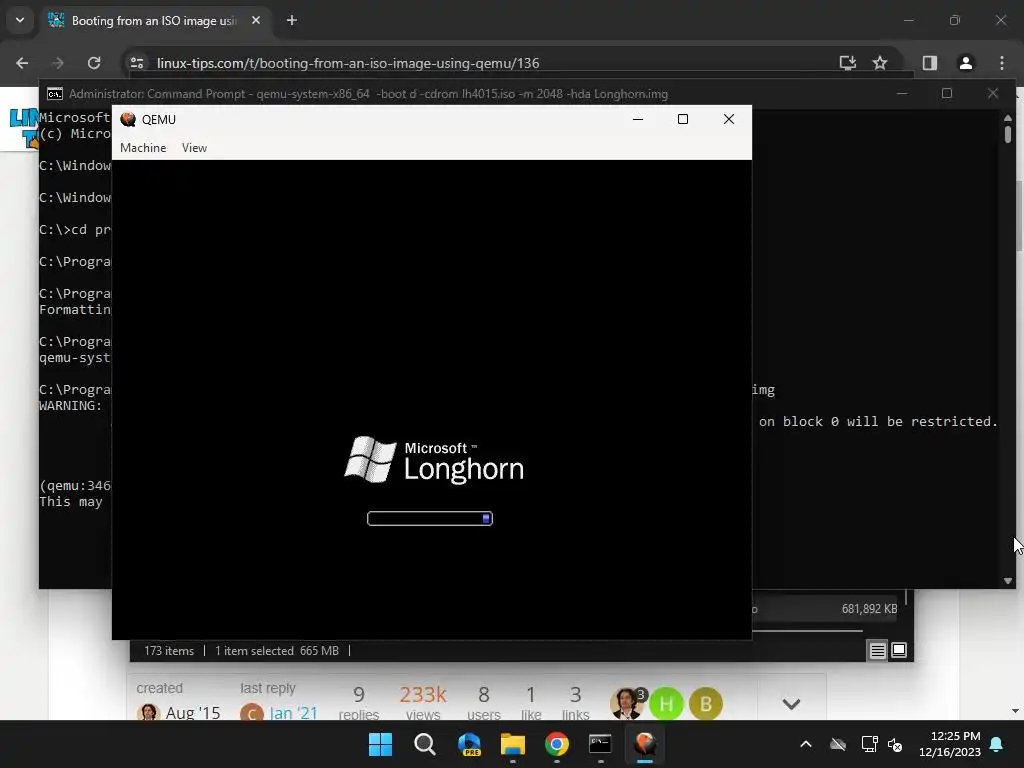Image resolution: width=1024 pixels, height=768 pixels.
Task: Switch File Explorer to large icons view
Action: (x=899, y=650)
